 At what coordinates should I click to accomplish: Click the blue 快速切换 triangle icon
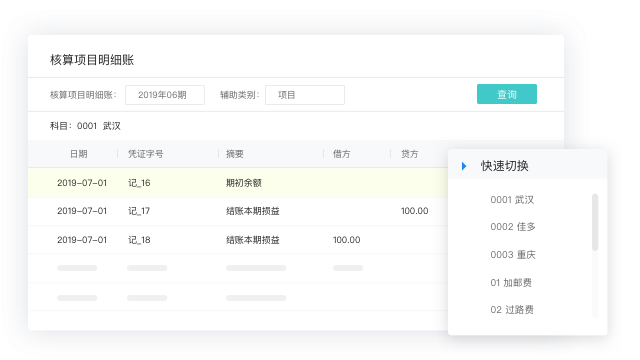464,166
